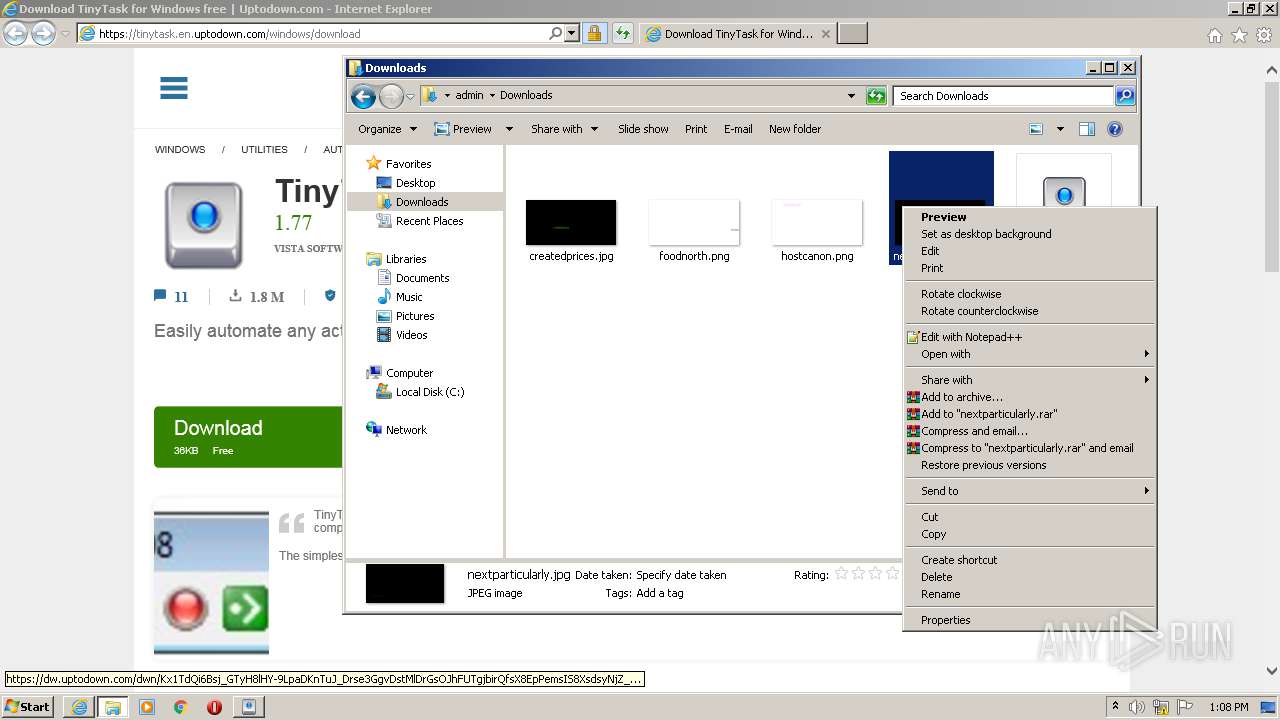The height and width of the screenshot is (720, 1280).
Task: Click the Explorer forward arrow button
Action: [x=391, y=96]
